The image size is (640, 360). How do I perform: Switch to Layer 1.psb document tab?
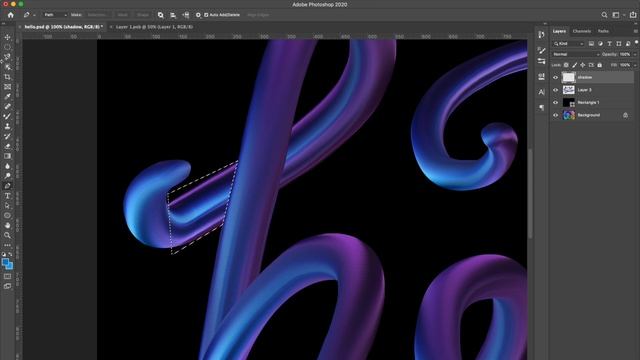[x=154, y=27]
